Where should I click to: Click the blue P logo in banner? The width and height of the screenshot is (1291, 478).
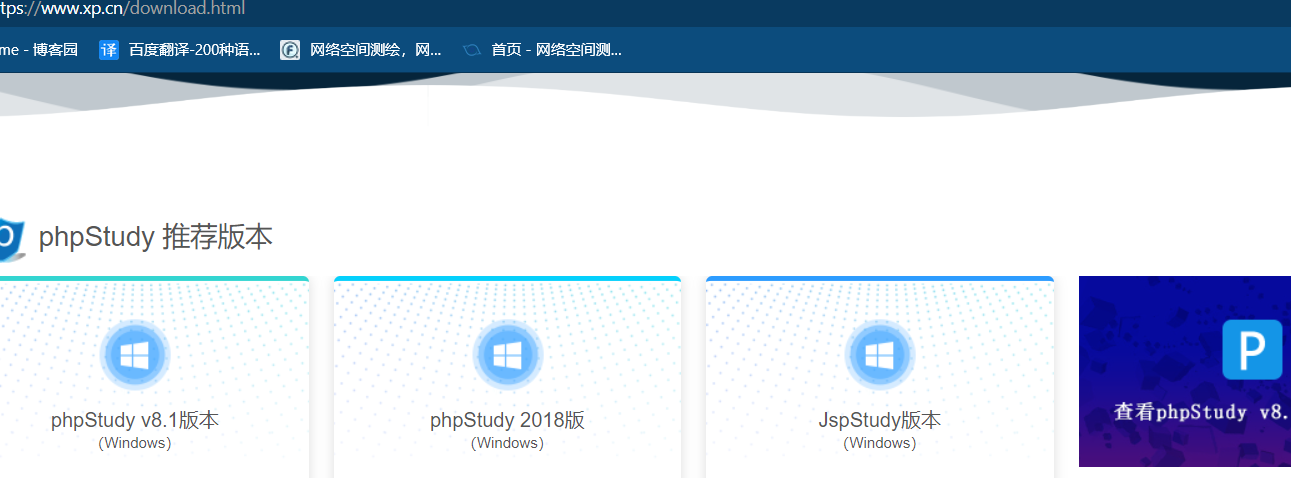[x=1252, y=350]
